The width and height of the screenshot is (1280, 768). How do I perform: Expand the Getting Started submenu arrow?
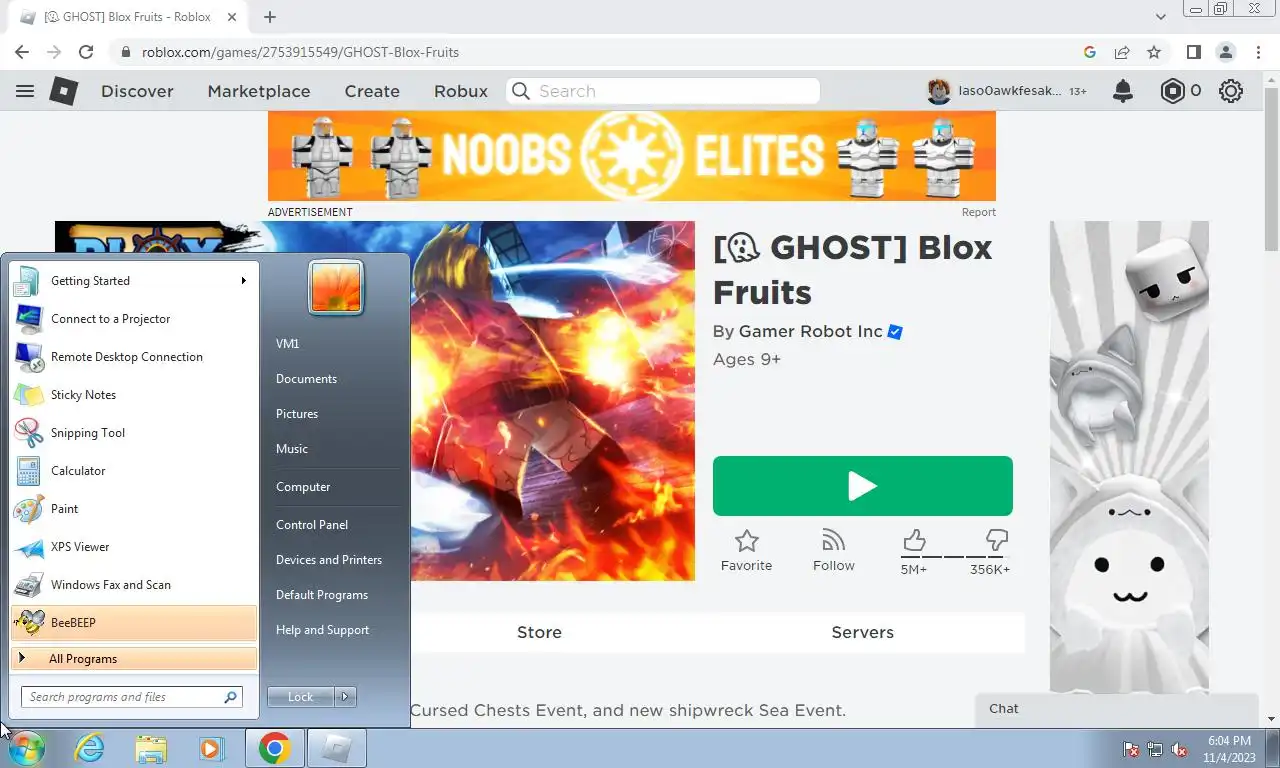click(x=243, y=281)
